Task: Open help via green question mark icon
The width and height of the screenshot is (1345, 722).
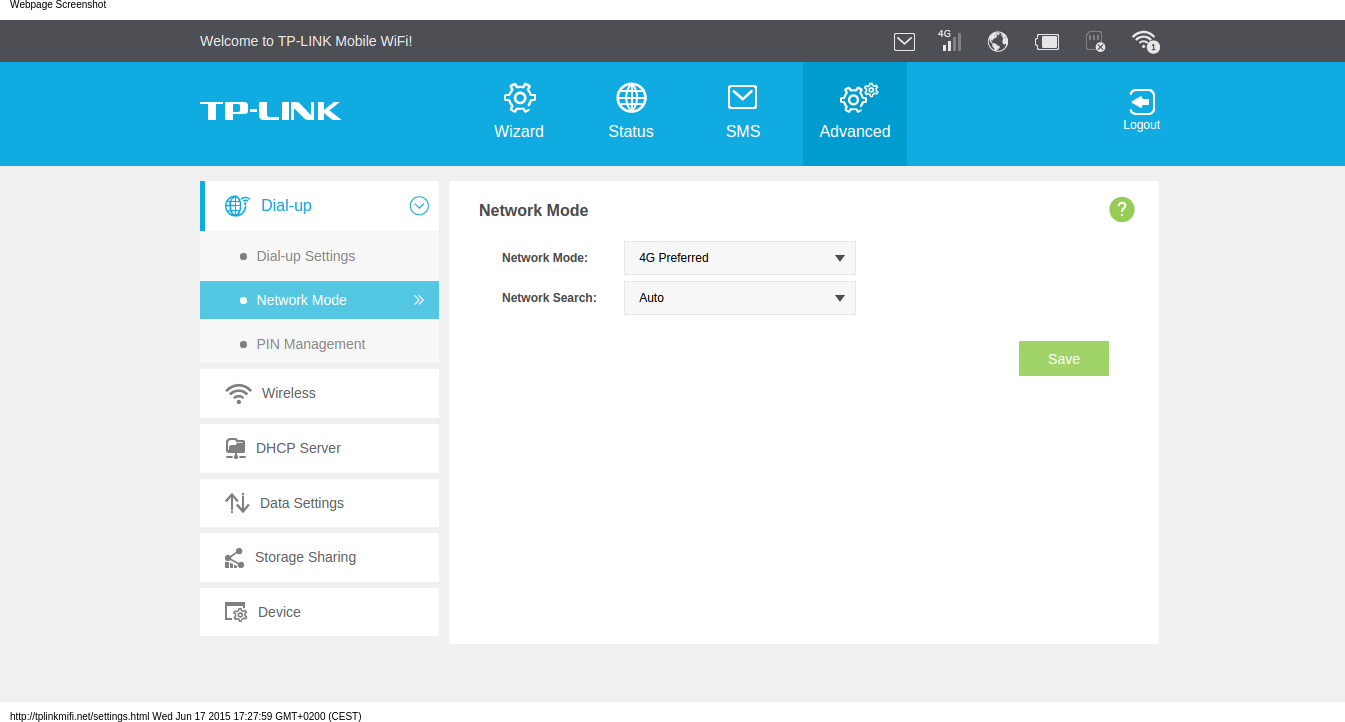Action: tap(1121, 209)
